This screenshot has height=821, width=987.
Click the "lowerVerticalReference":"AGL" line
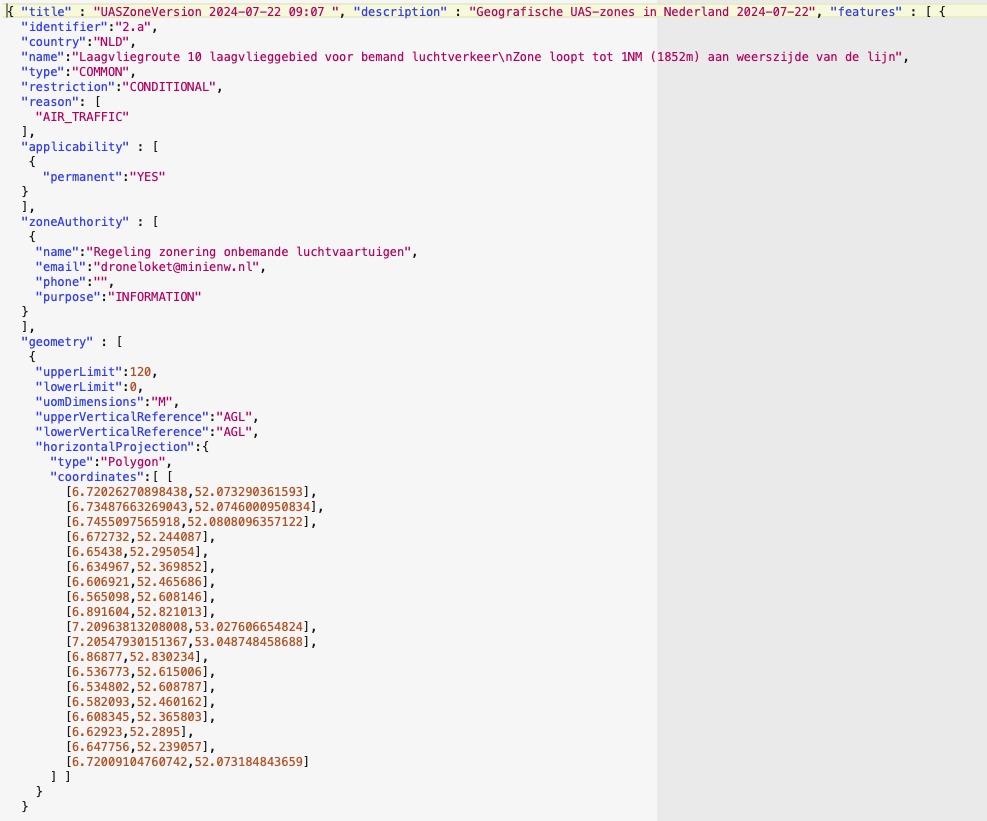(147, 432)
